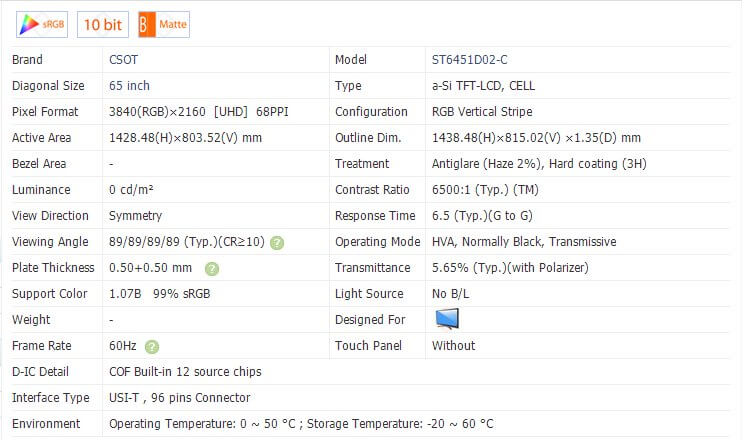The image size is (750, 440).
Task: Click the COF Built-in 12 source chips text
Action: point(185,372)
